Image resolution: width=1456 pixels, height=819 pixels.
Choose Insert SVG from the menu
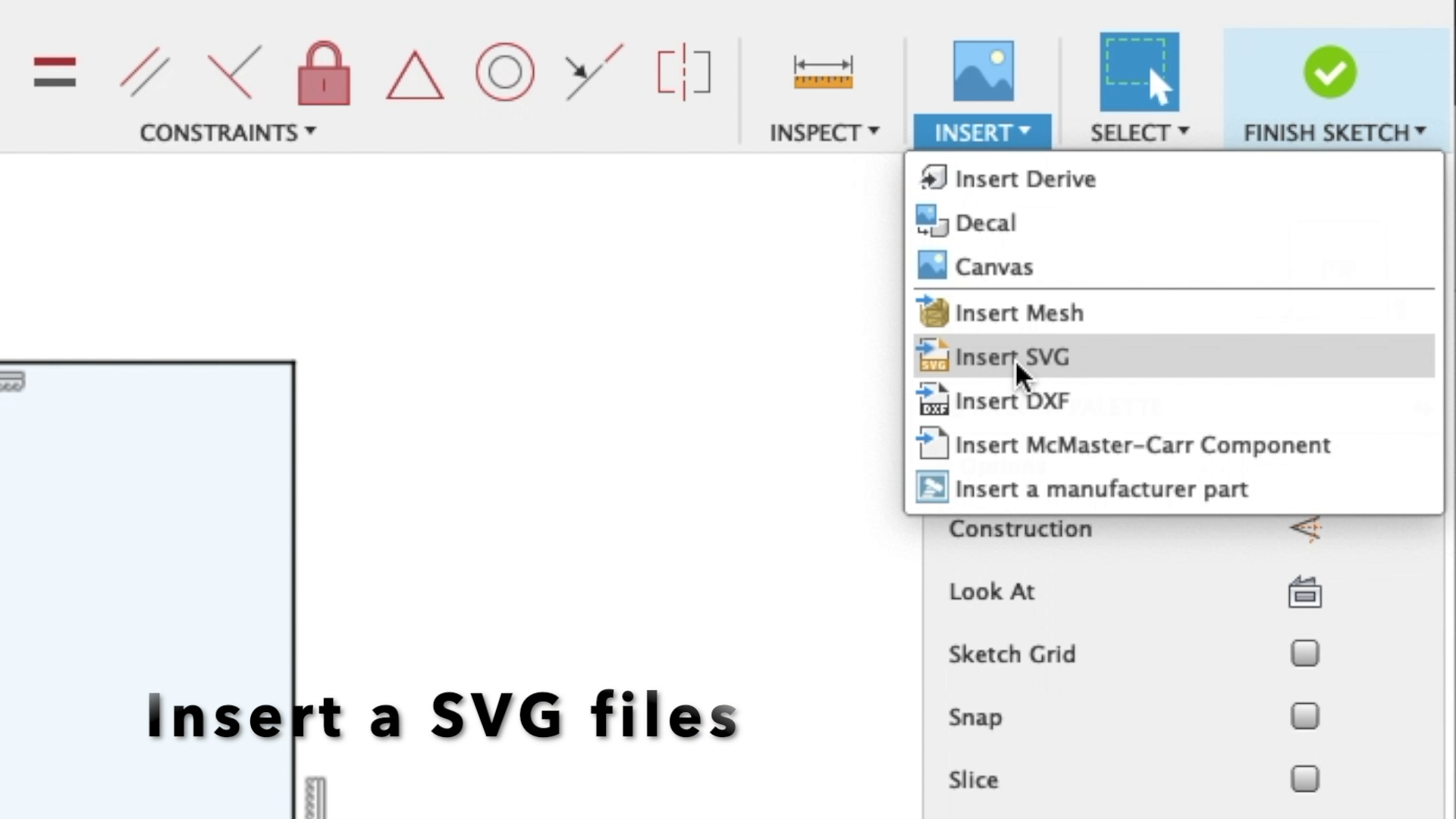(1012, 356)
